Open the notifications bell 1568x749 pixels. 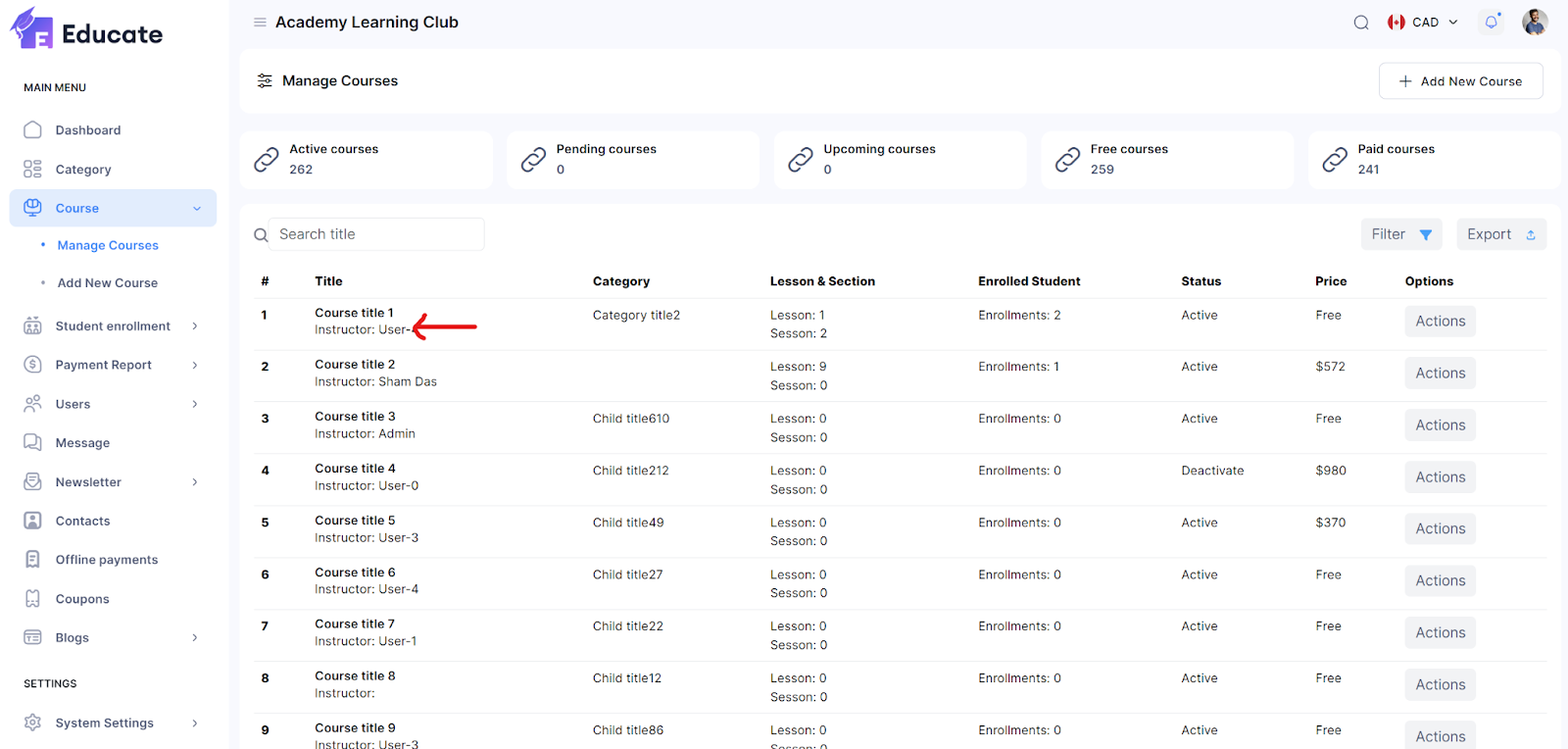click(x=1491, y=22)
